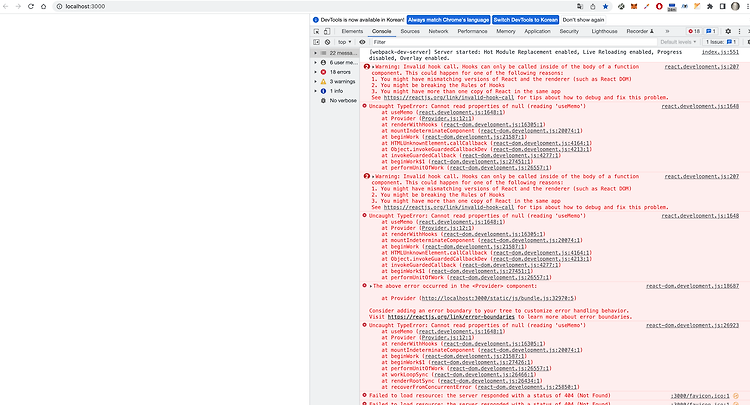The height and width of the screenshot is (405, 750).
Task: Open react-dom.development.js:26923 source link
Action: point(692,325)
